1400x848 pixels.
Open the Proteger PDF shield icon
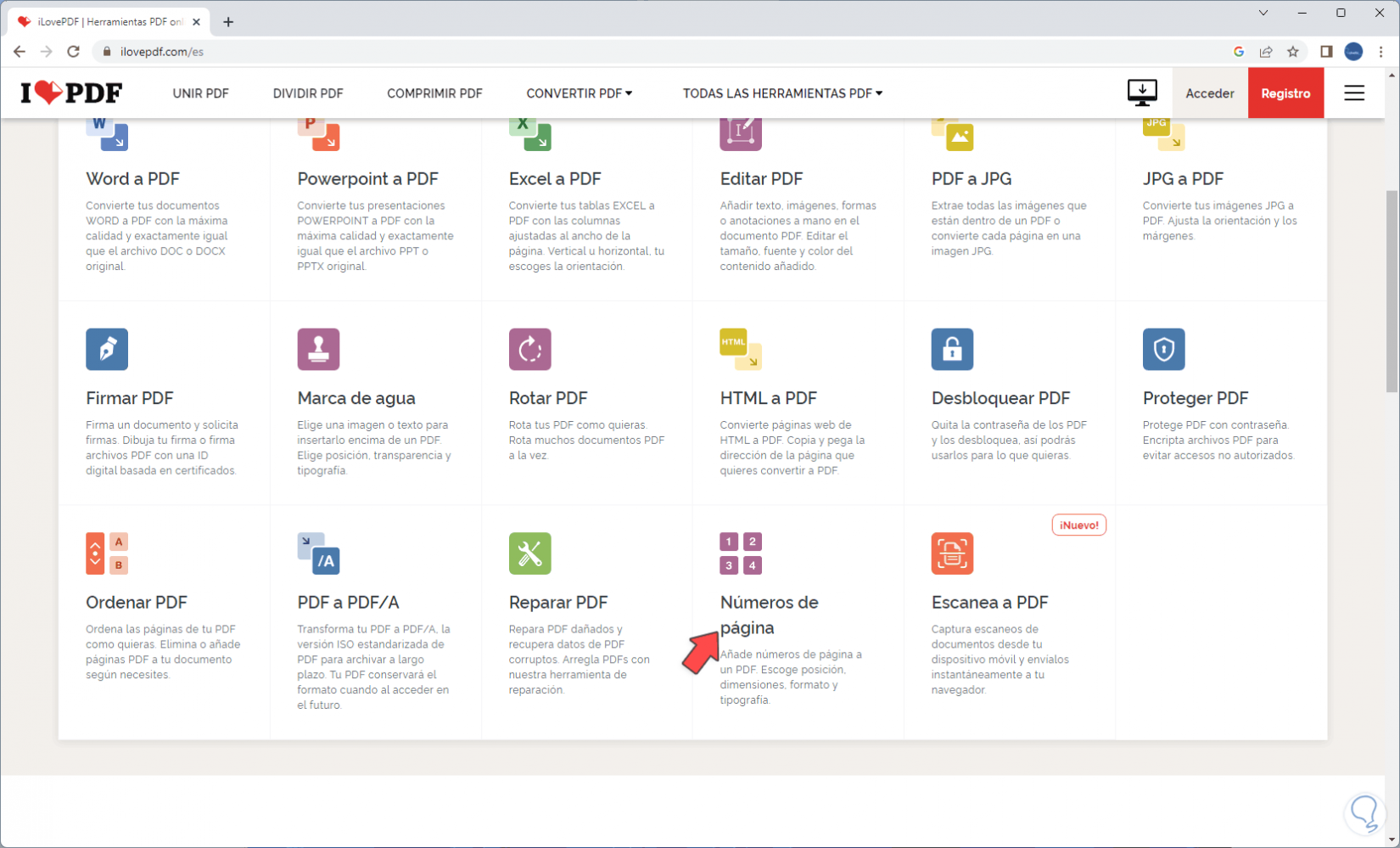pos(1163,349)
